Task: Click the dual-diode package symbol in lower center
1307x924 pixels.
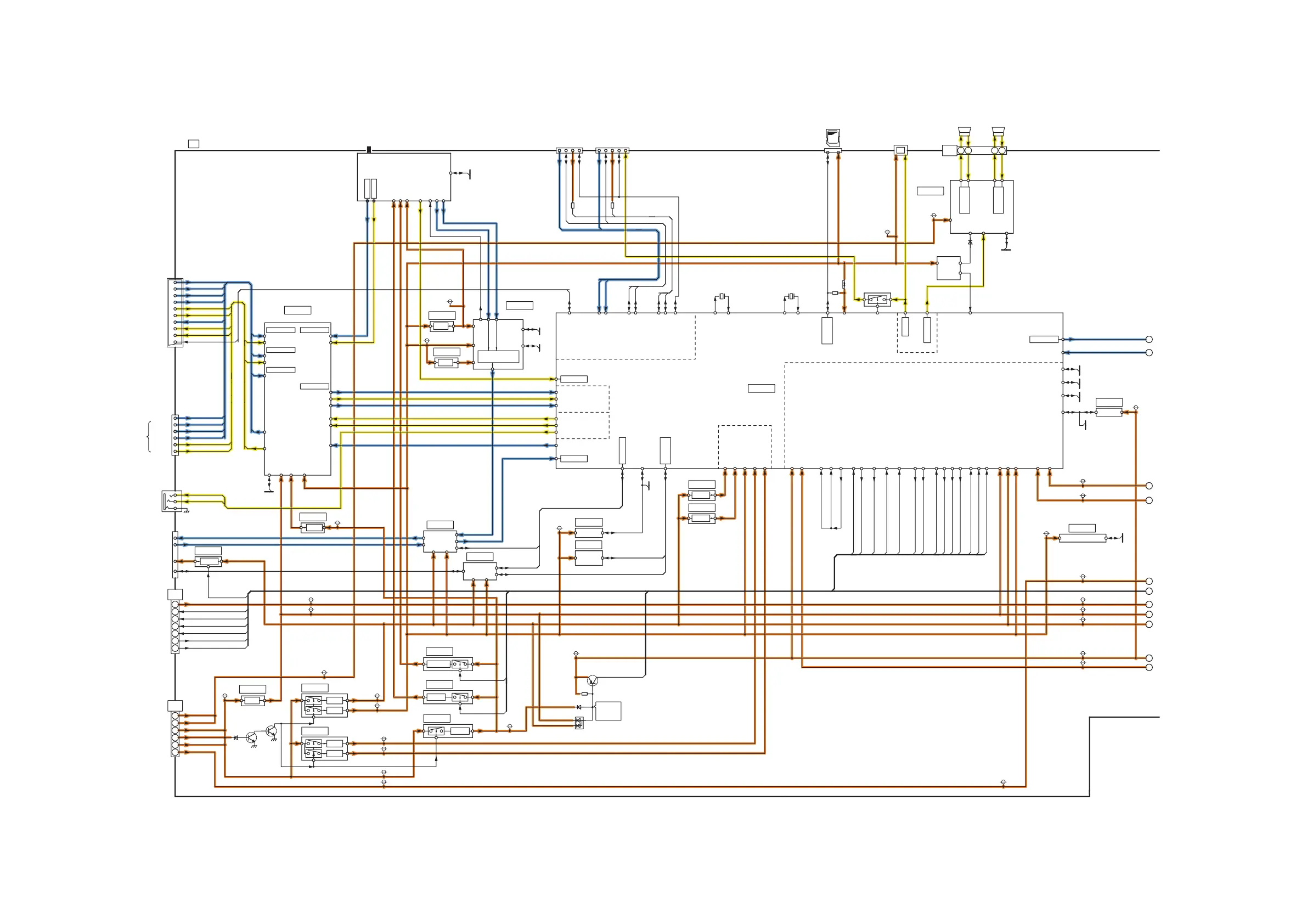Action: 579,723
